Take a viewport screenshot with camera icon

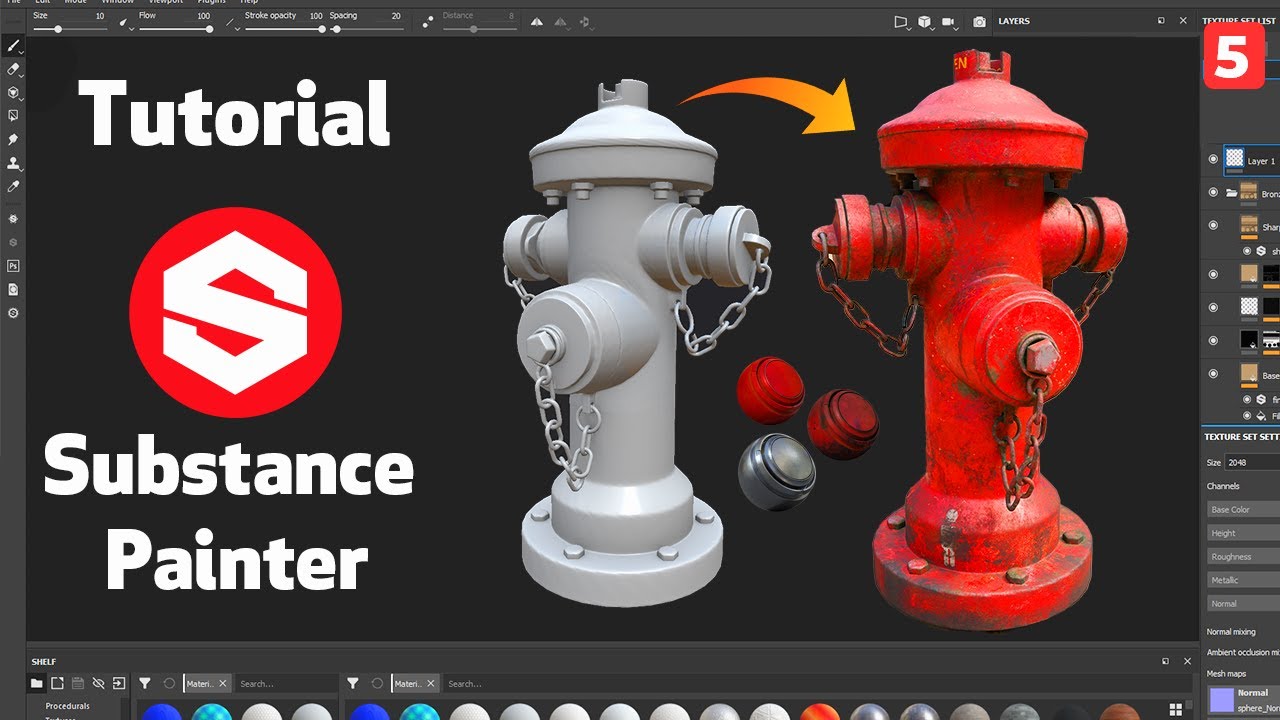979,21
